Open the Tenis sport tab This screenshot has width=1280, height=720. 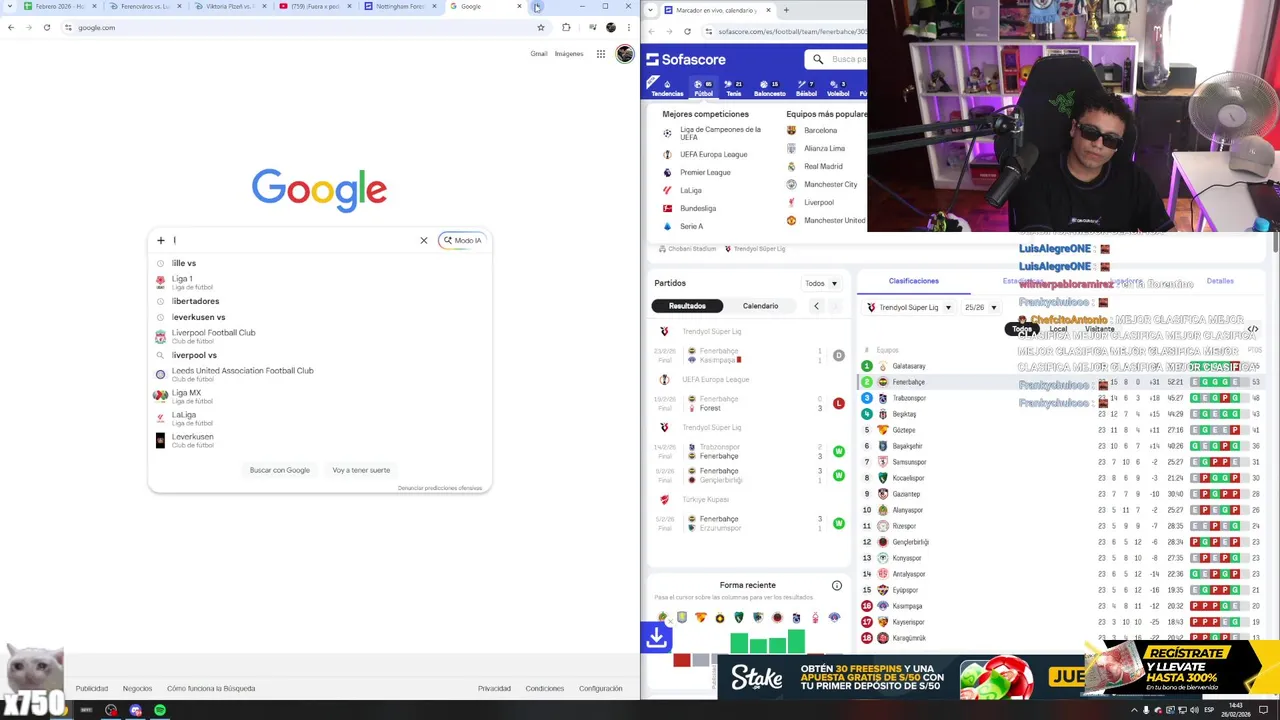[x=733, y=88]
